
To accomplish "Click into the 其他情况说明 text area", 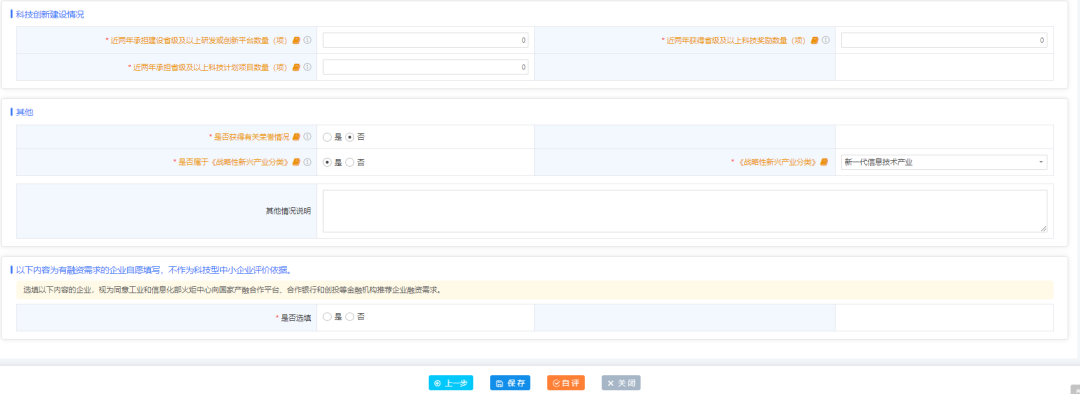I will click(x=685, y=211).
